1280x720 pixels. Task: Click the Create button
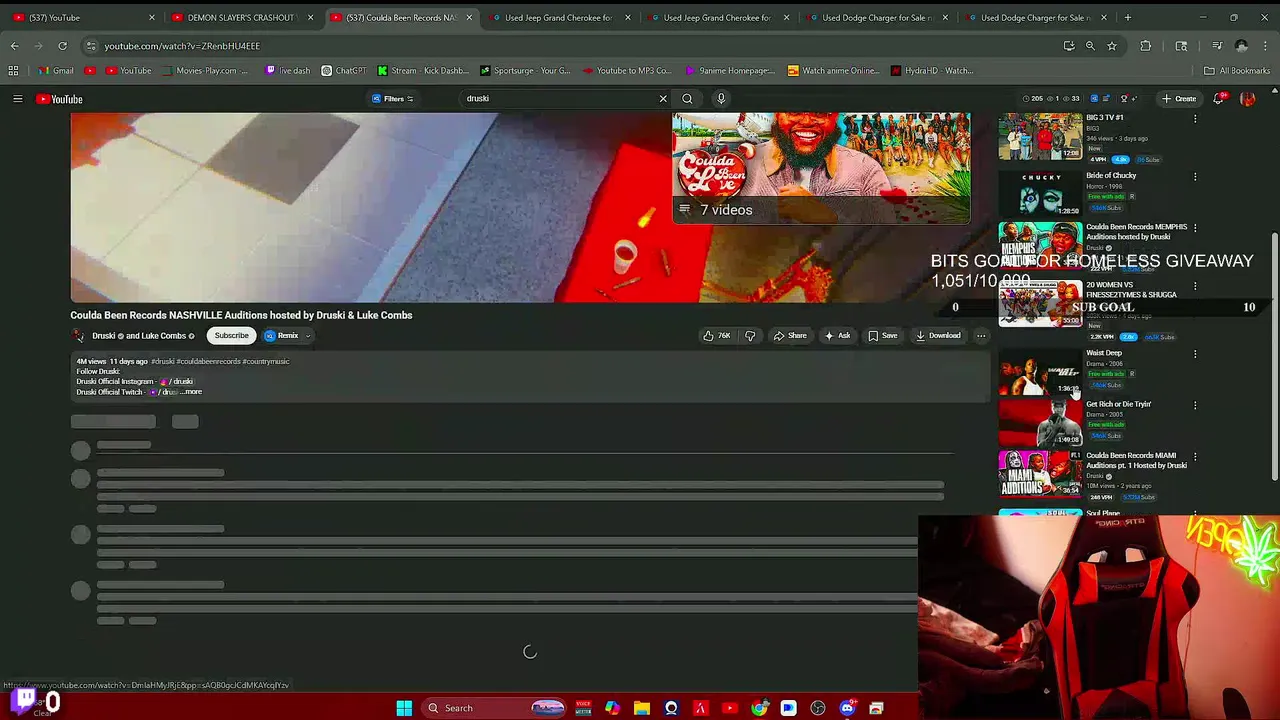pyautogui.click(x=1179, y=98)
